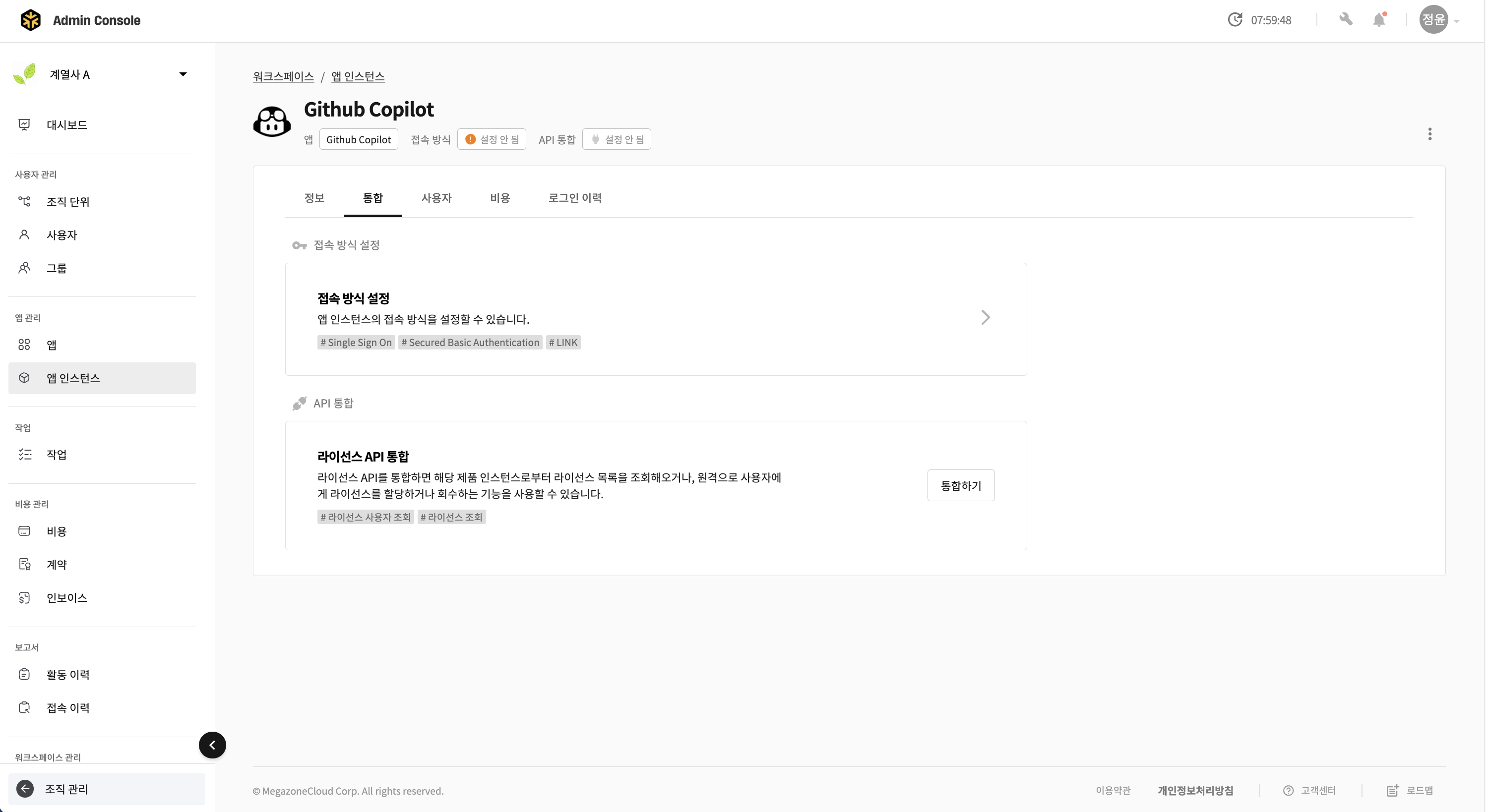Go to the 그룹 menu item
The image size is (1486, 812).
click(102, 268)
